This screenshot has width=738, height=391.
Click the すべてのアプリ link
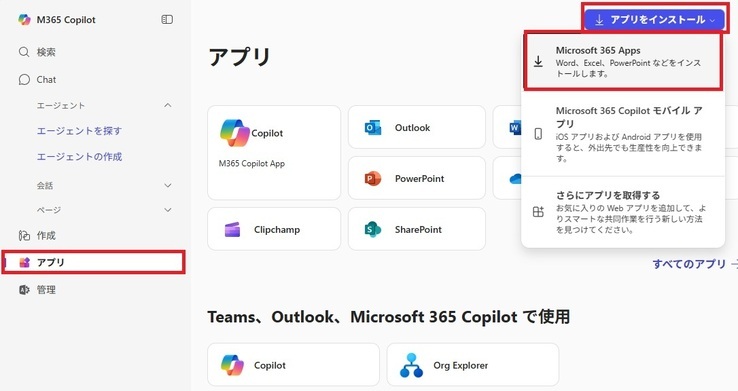point(689,264)
